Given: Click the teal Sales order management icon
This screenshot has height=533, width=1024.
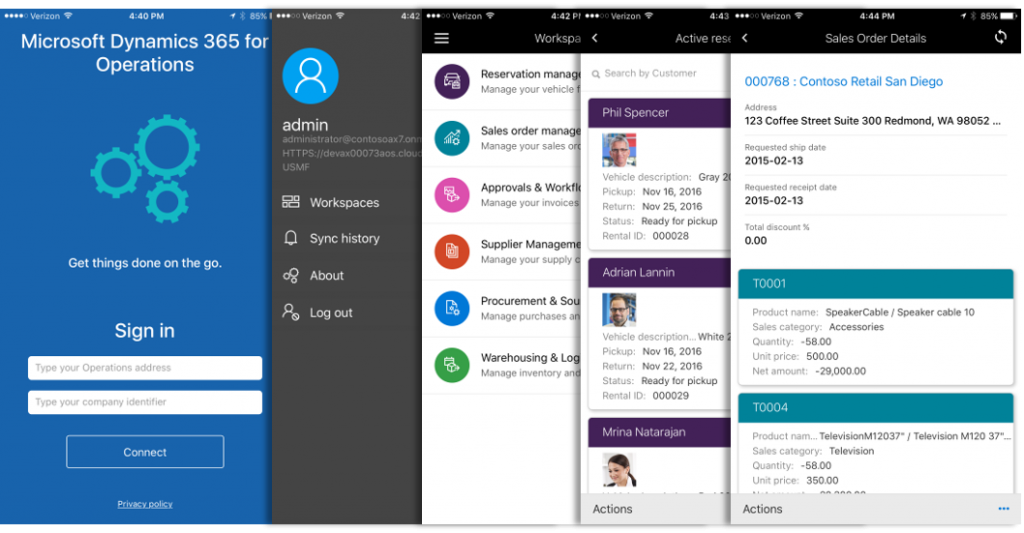Looking at the screenshot, I should pyautogui.click(x=452, y=138).
